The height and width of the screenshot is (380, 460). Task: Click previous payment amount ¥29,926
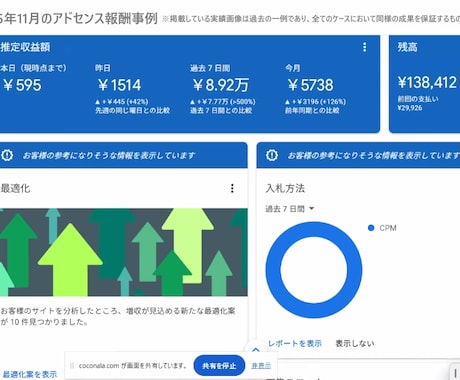click(410, 108)
